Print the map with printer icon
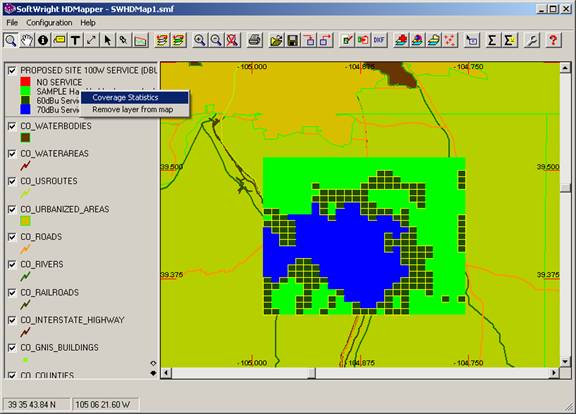This screenshot has height=414, width=576. point(255,40)
